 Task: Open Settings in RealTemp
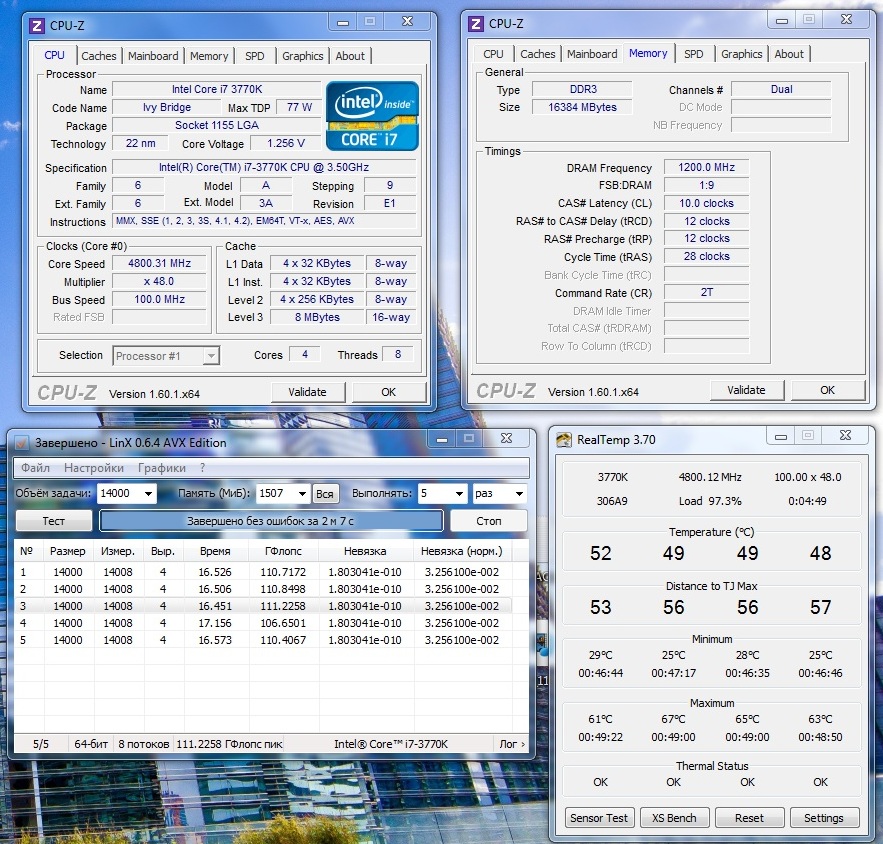click(x=824, y=818)
